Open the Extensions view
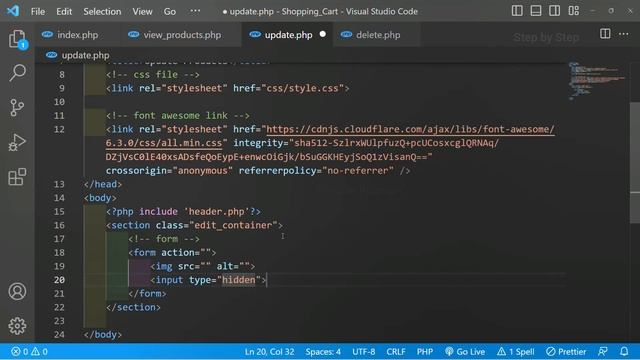Viewport: 640px width, 360px height. click(17, 177)
